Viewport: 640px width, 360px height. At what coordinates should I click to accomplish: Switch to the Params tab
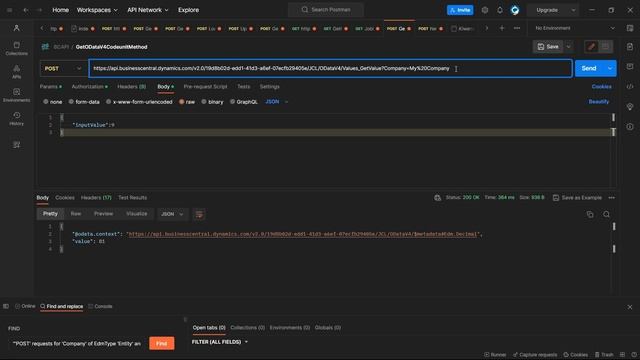coord(51,87)
